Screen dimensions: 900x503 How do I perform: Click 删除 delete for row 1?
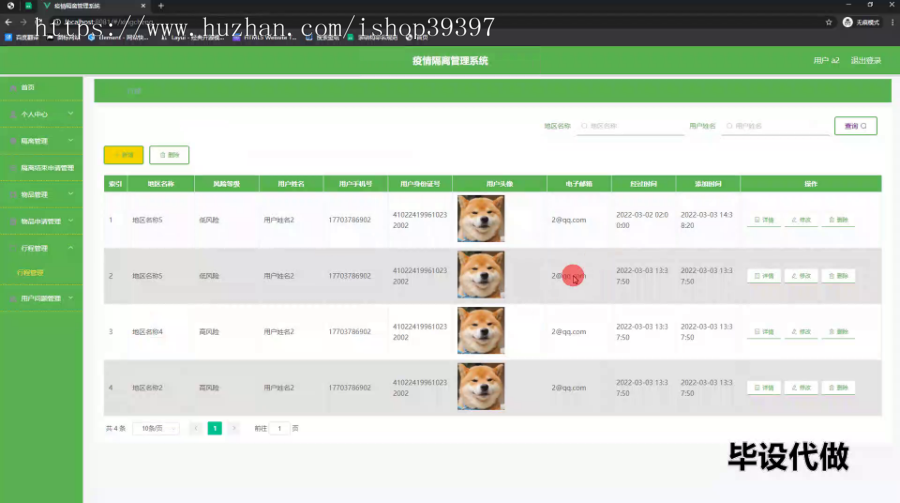[x=838, y=220]
